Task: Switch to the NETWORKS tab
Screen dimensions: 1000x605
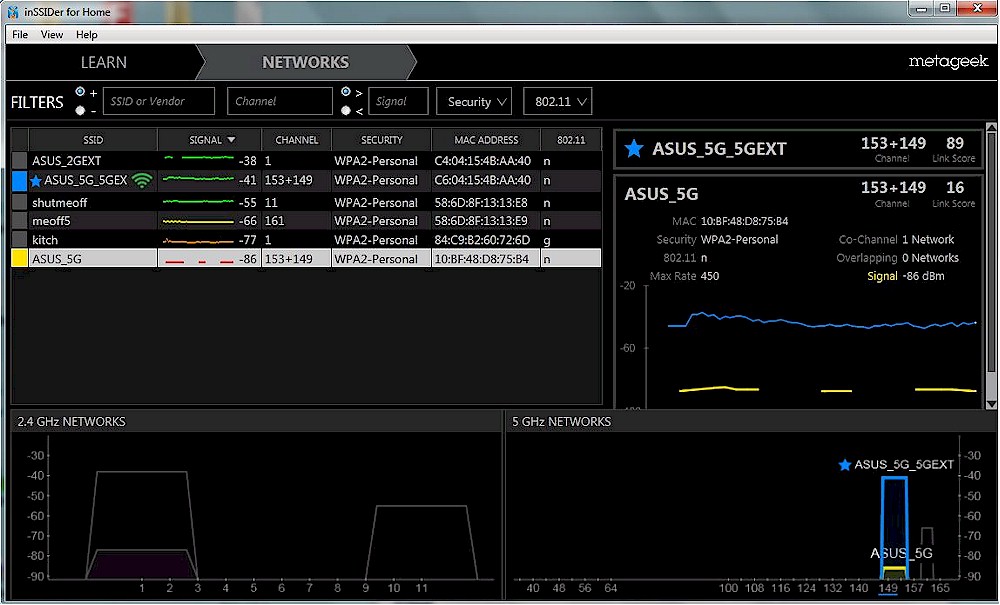Action: tap(305, 62)
